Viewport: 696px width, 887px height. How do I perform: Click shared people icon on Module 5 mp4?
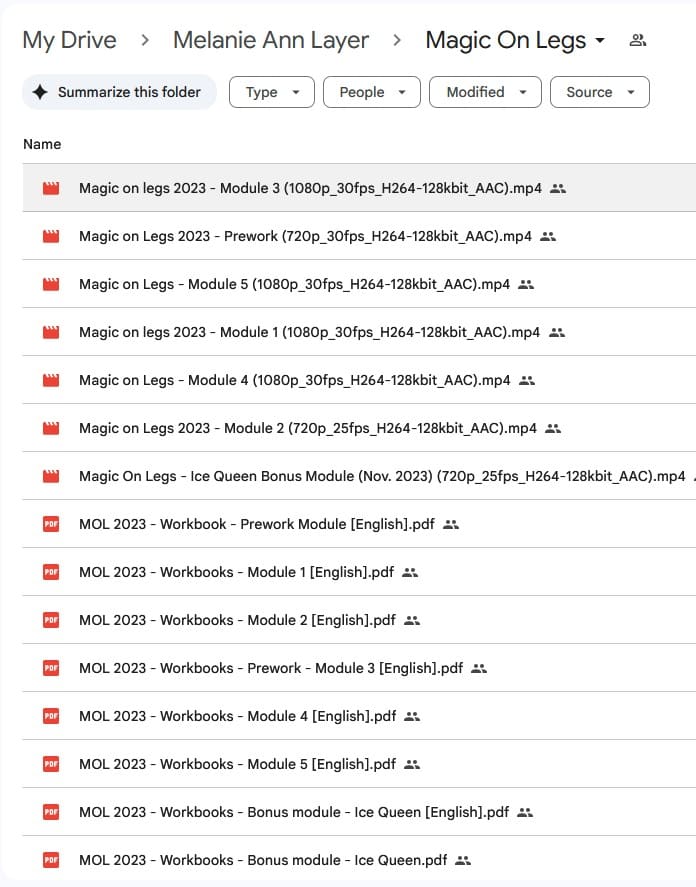pyautogui.click(x=527, y=284)
